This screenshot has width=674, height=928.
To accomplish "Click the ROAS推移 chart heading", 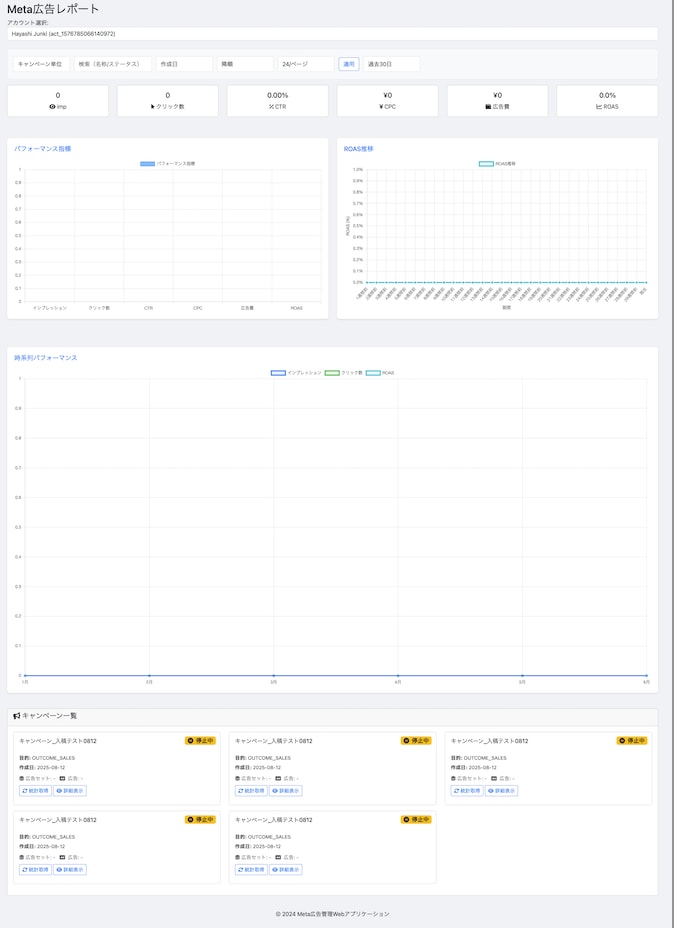I will point(359,149).
